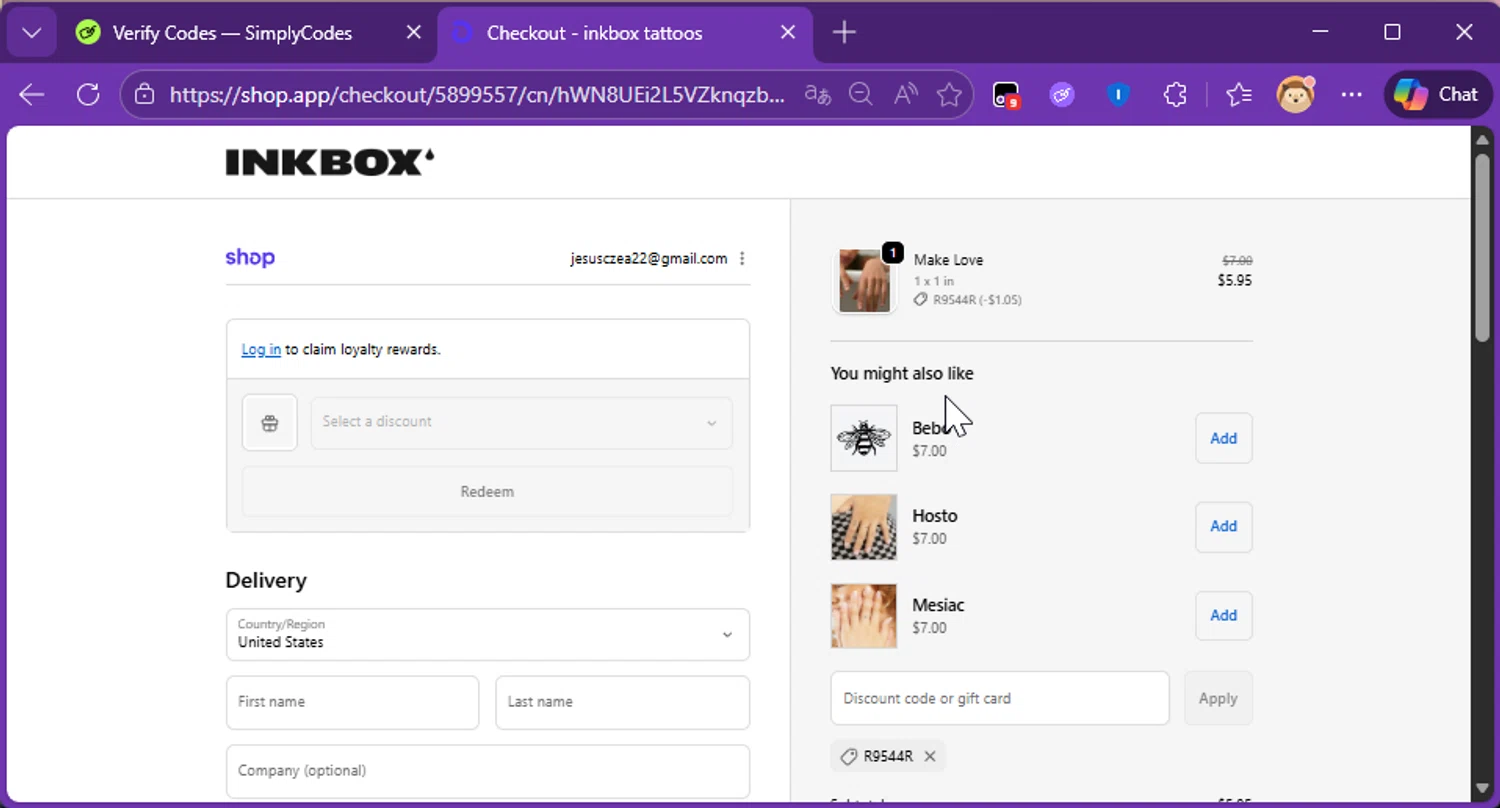1500x808 pixels.
Task: Focus the First name field
Action: coord(353,702)
